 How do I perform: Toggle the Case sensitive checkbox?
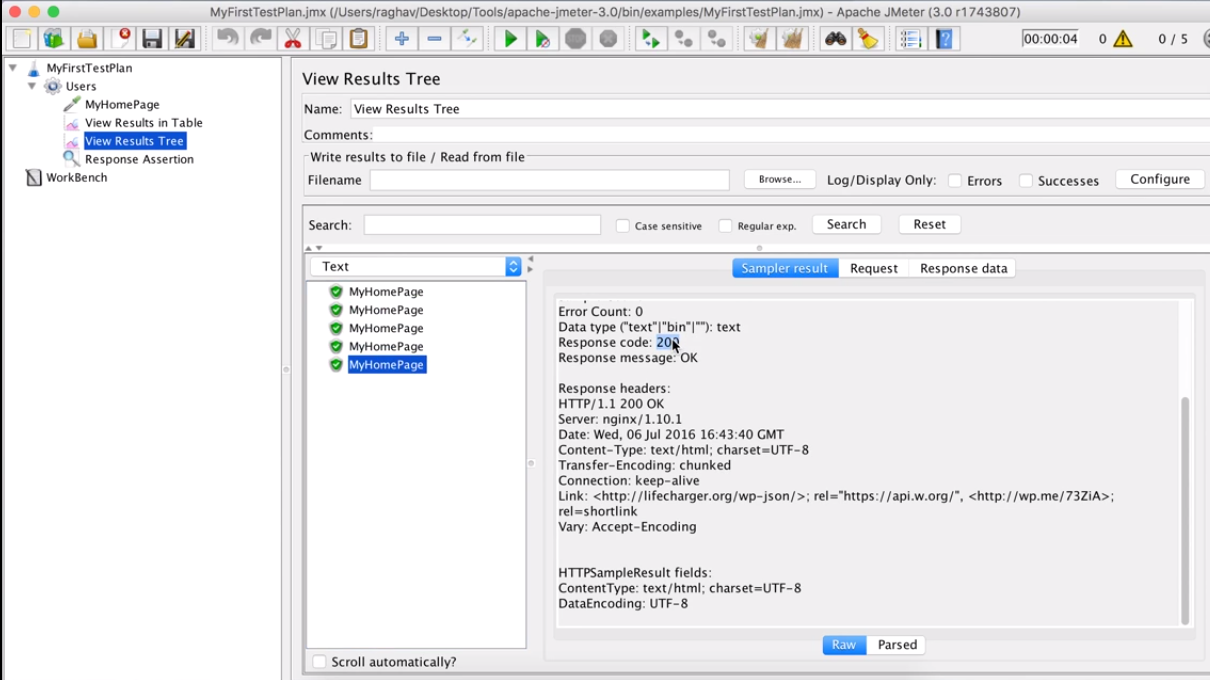click(623, 226)
